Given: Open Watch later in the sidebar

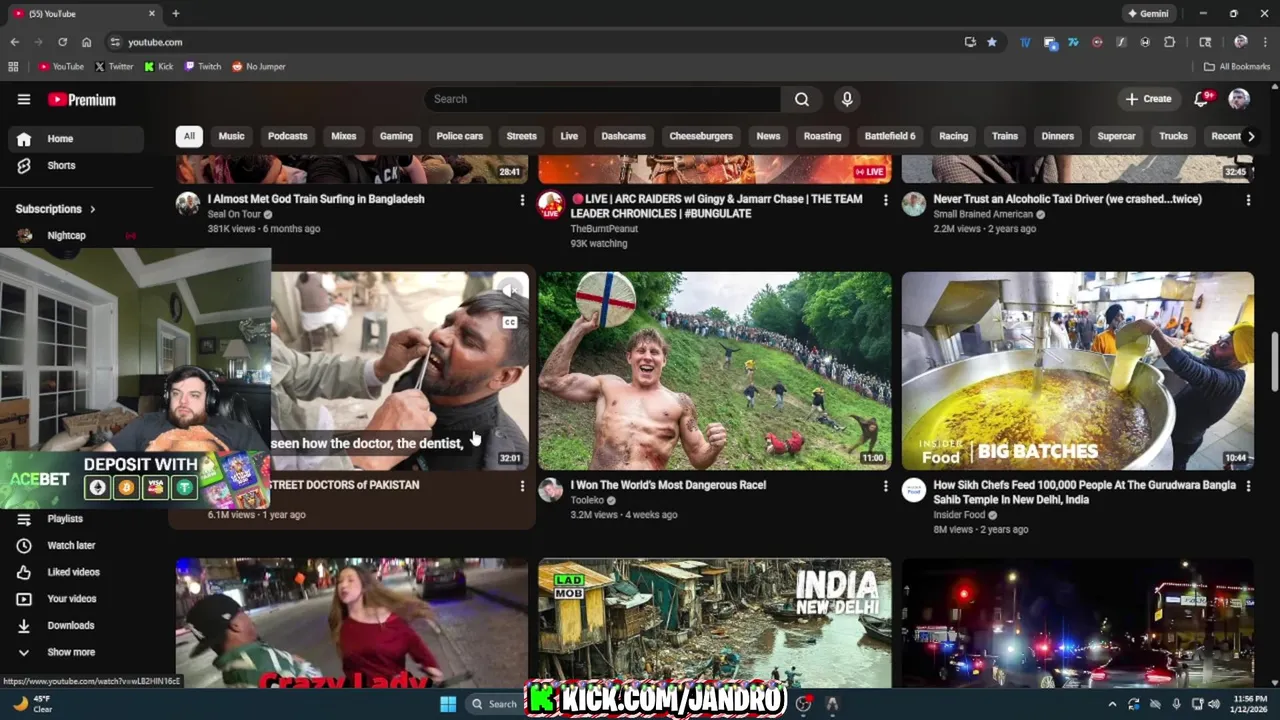Looking at the screenshot, I should 74,545.
